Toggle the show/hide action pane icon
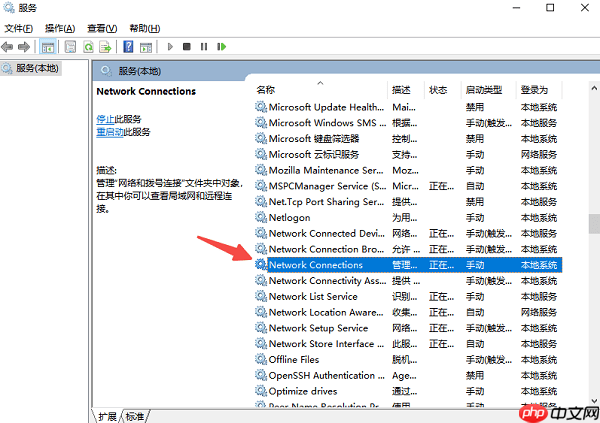 pyautogui.click(x=146, y=47)
